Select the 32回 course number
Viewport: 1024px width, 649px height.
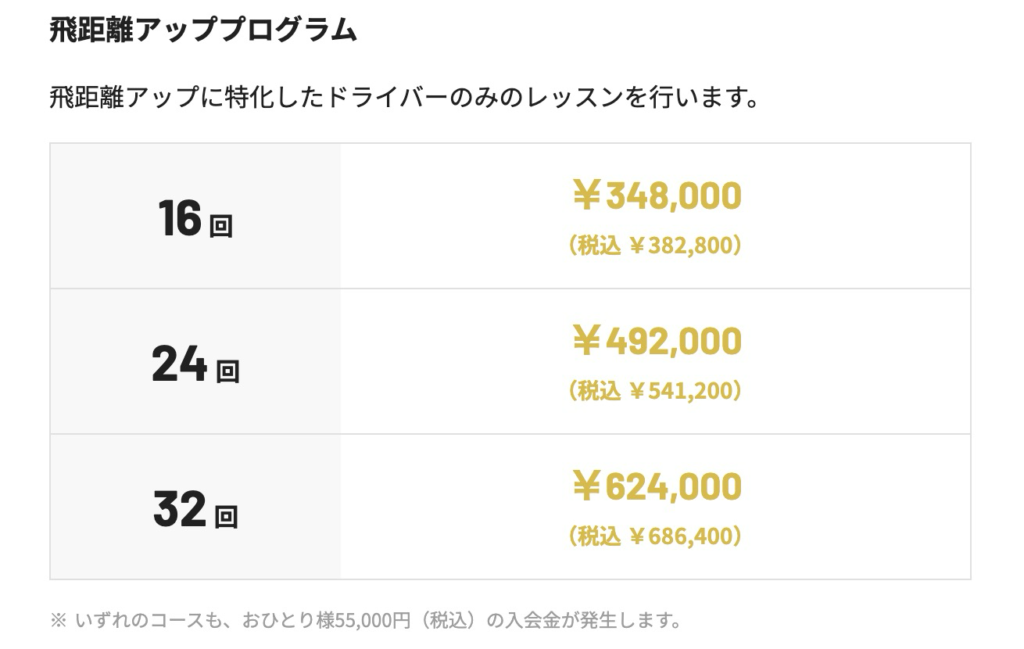[194, 510]
